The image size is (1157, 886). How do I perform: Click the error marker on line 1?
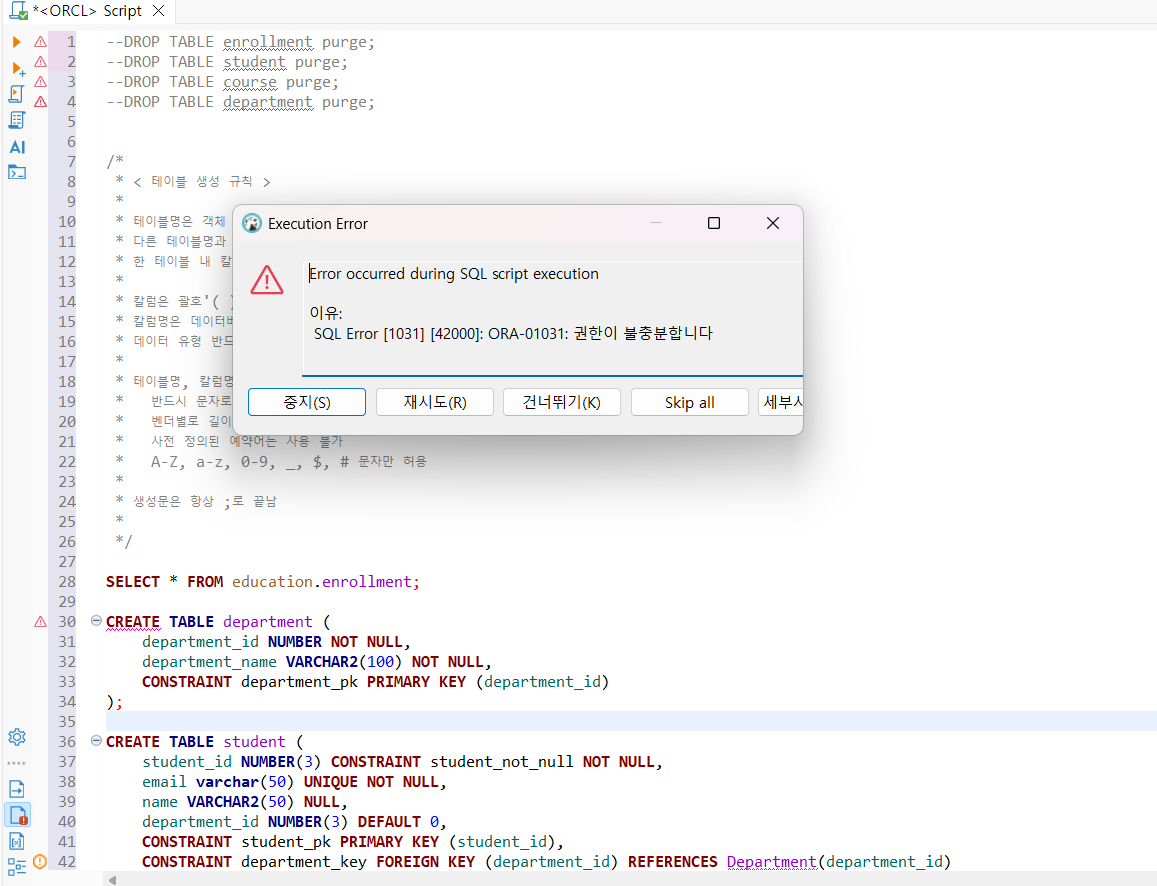[x=41, y=42]
